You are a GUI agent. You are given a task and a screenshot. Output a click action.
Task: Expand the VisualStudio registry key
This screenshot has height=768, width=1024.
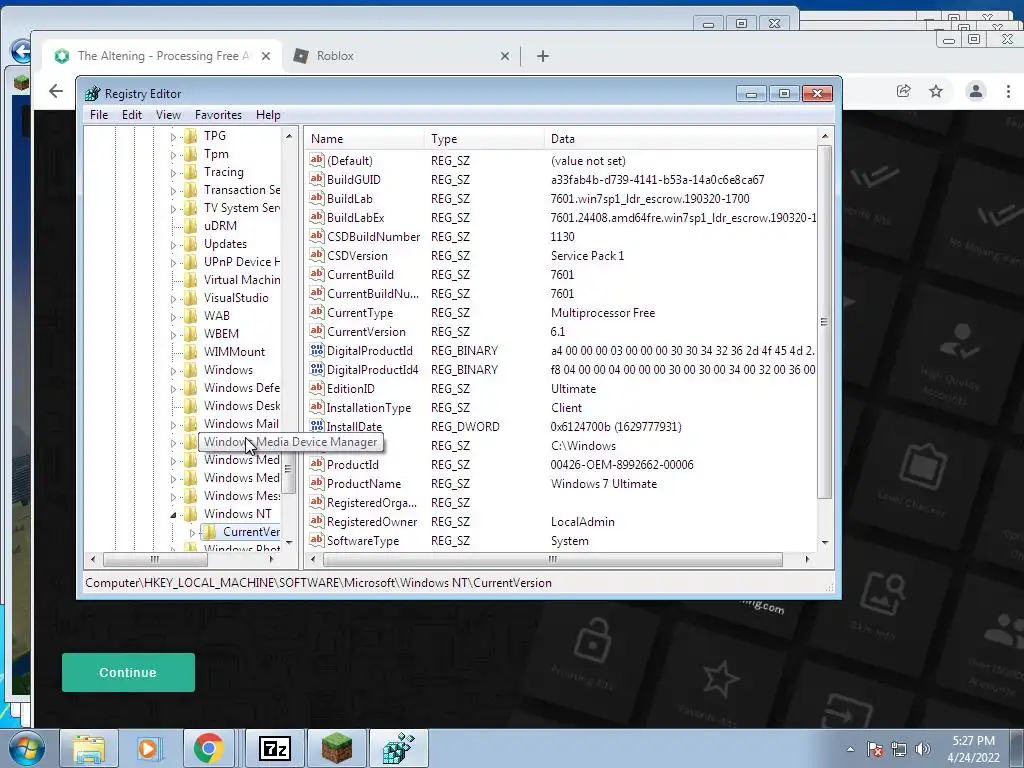click(173, 298)
